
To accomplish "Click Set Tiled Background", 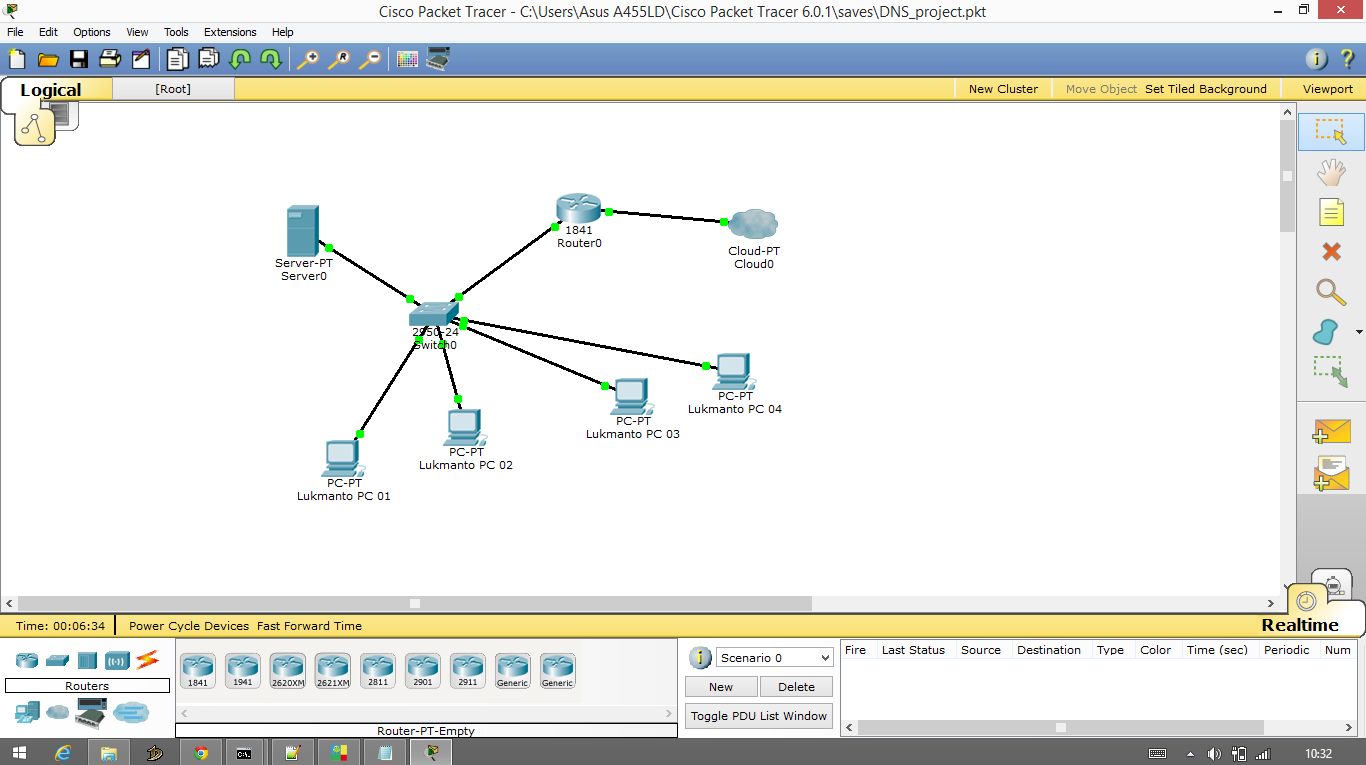I will point(1206,89).
